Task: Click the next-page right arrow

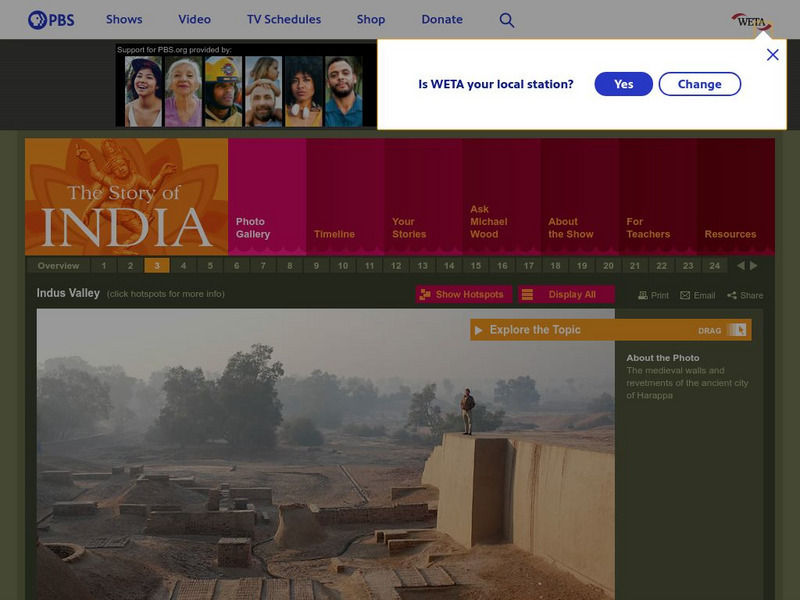Action: 755,265
